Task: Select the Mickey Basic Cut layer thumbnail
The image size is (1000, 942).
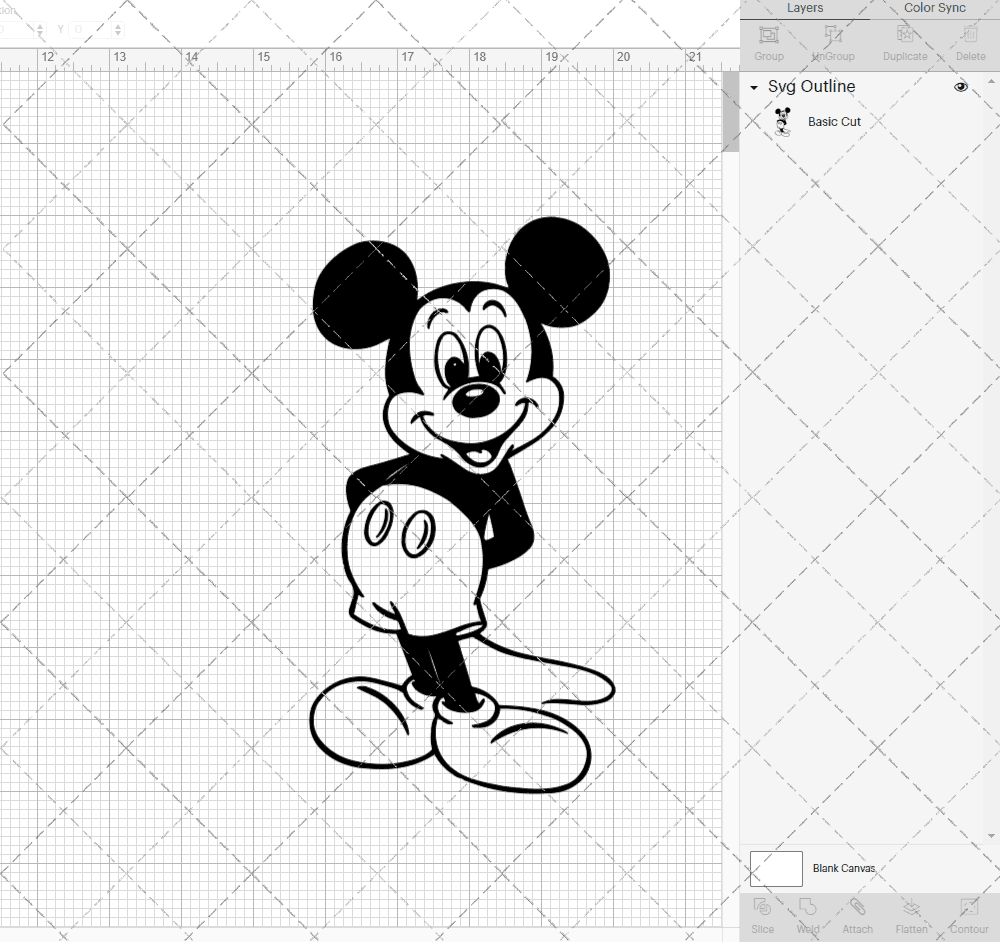Action: tap(782, 122)
